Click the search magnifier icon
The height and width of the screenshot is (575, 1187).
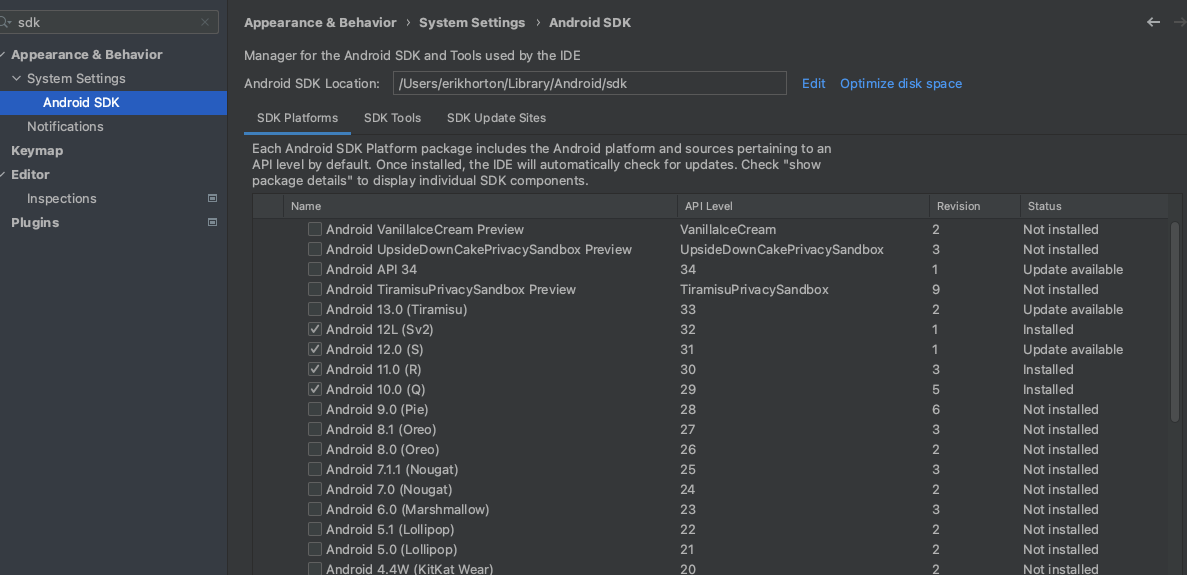click(5, 23)
